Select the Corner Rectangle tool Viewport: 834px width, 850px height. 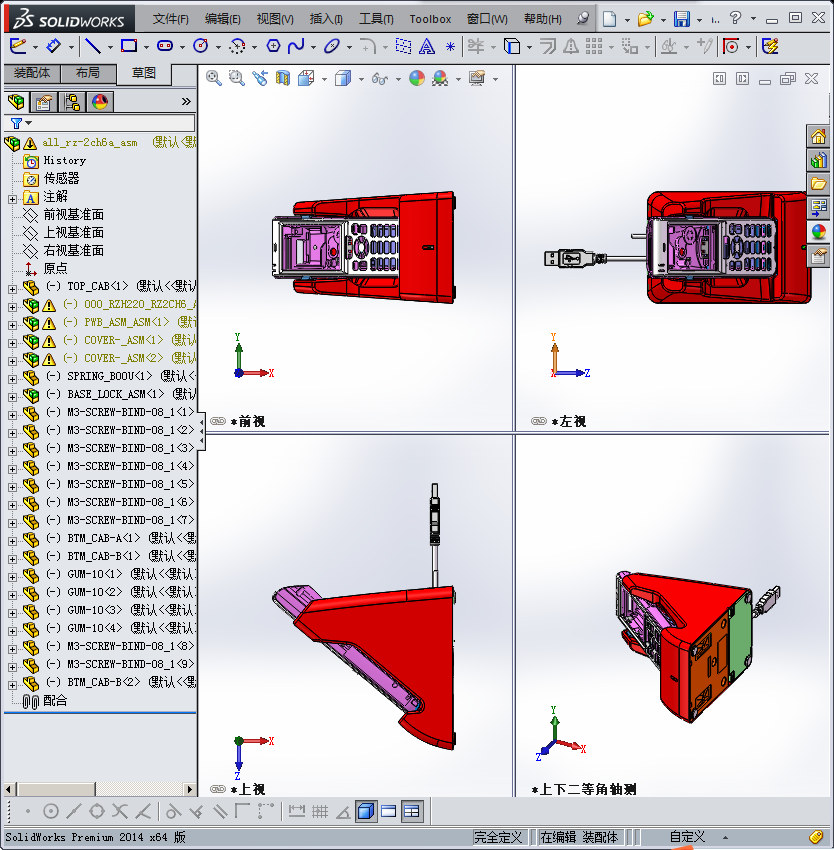129,47
